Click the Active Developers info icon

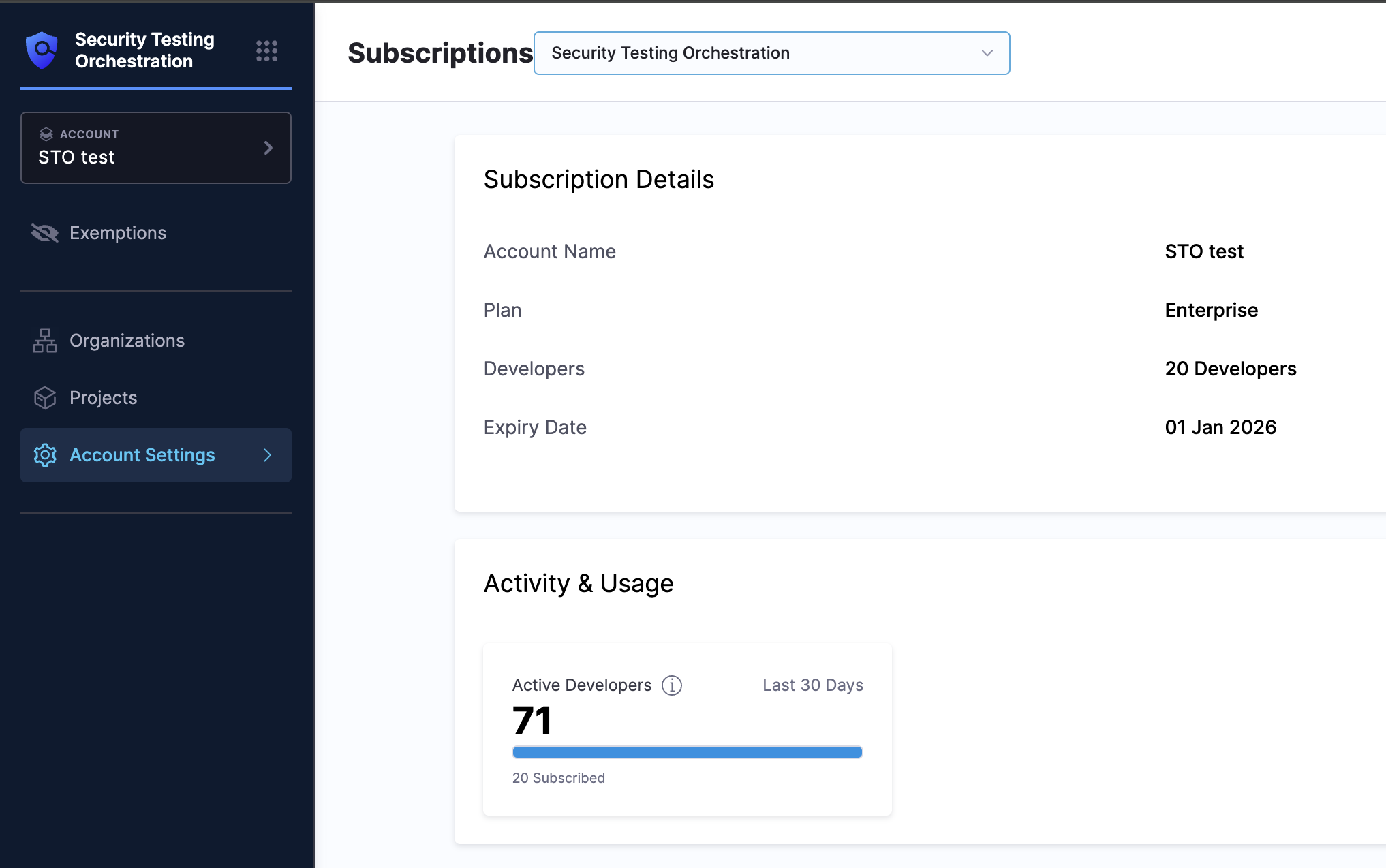point(672,685)
